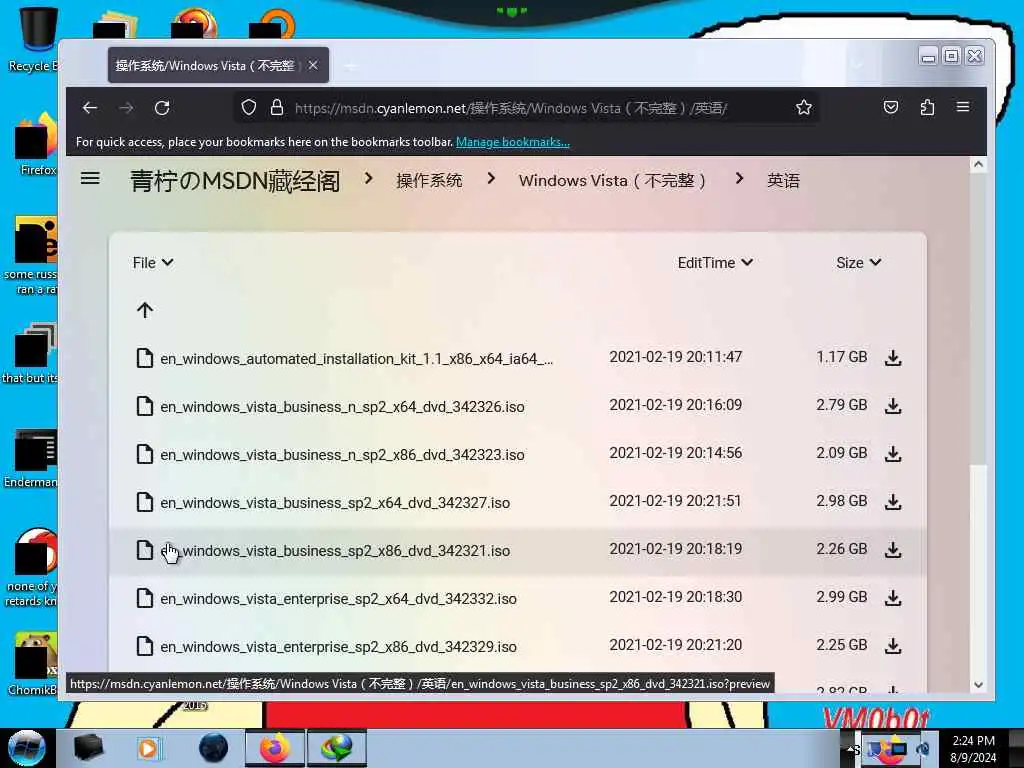Select the 操作系统/Windows Vista tab

tap(218, 65)
